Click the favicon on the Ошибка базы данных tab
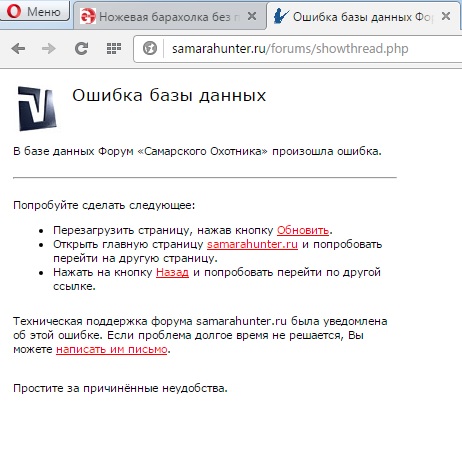Viewport: 462px width, 453px height. pyautogui.click(x=280, y=16)
